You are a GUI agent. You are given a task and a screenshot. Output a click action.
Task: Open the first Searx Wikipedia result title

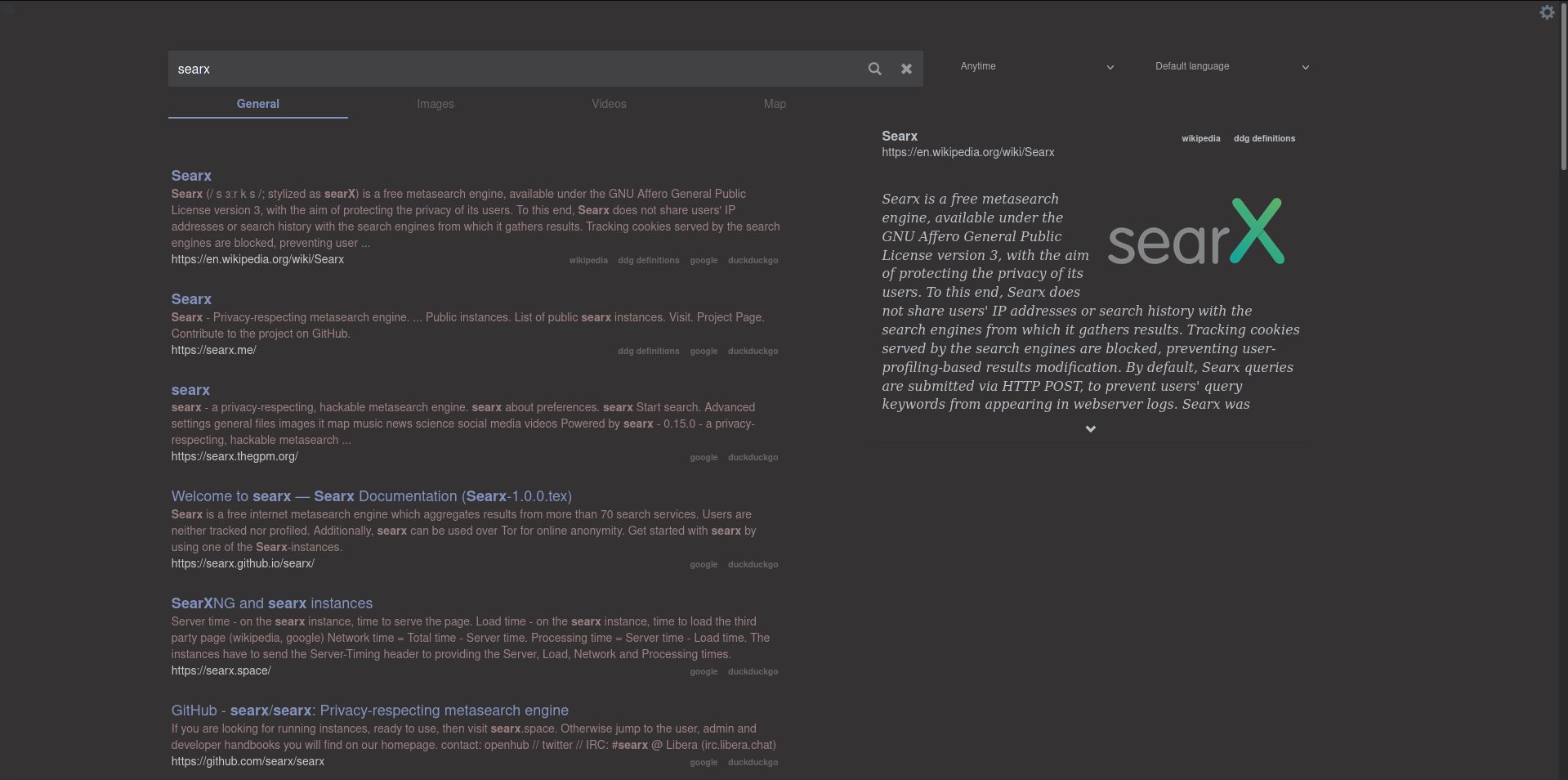191,176
